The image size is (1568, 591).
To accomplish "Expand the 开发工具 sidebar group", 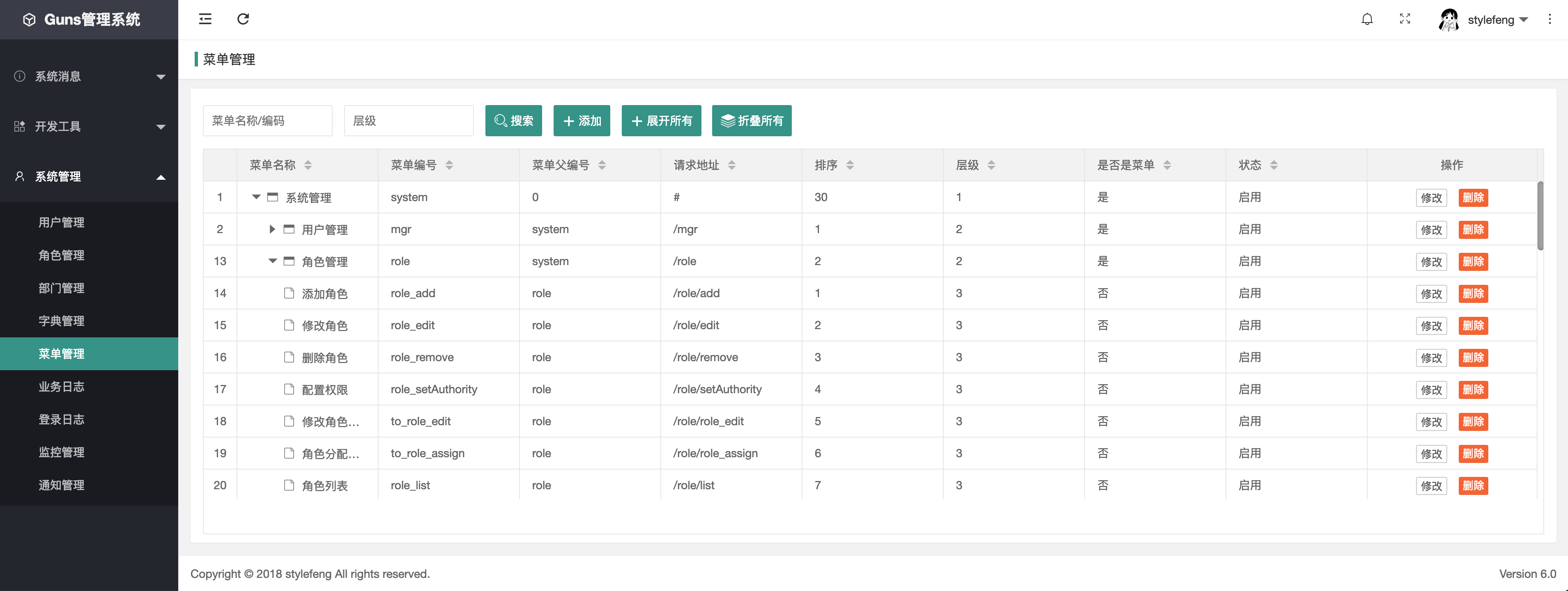I will click(161, 127).
